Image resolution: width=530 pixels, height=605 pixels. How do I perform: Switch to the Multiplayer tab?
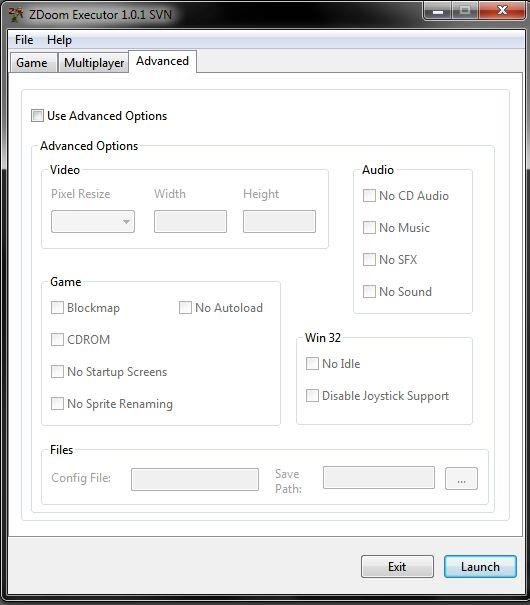(94, 63)
